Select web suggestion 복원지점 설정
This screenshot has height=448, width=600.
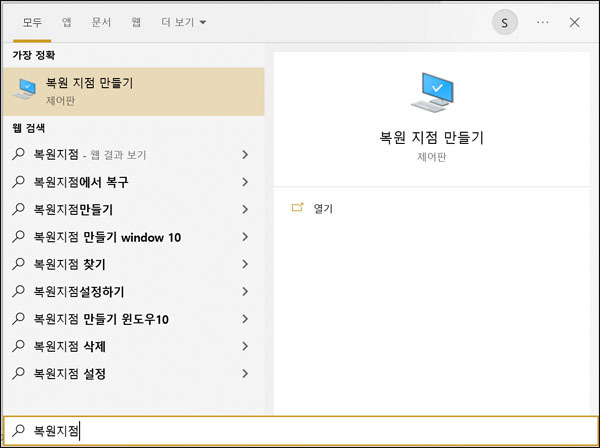coord(133,374)
